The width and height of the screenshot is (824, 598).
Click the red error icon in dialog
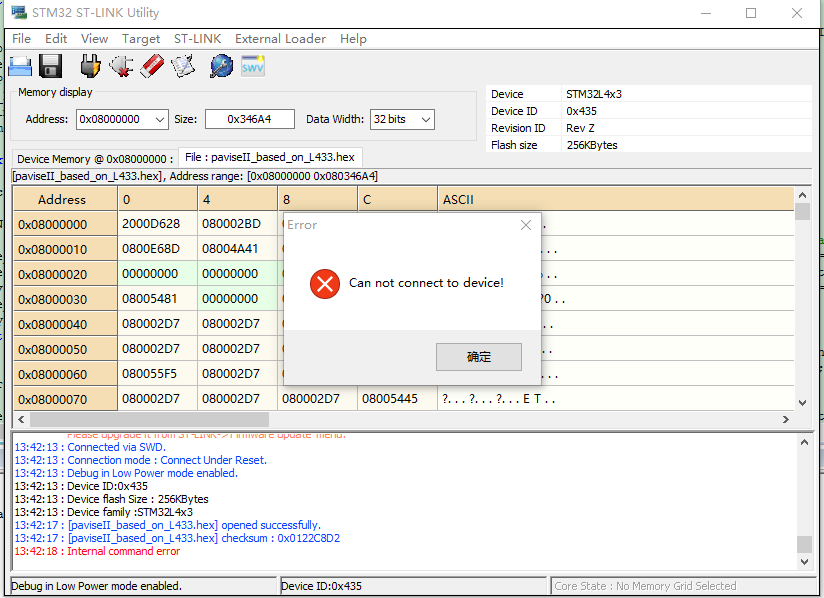(325, 284)
